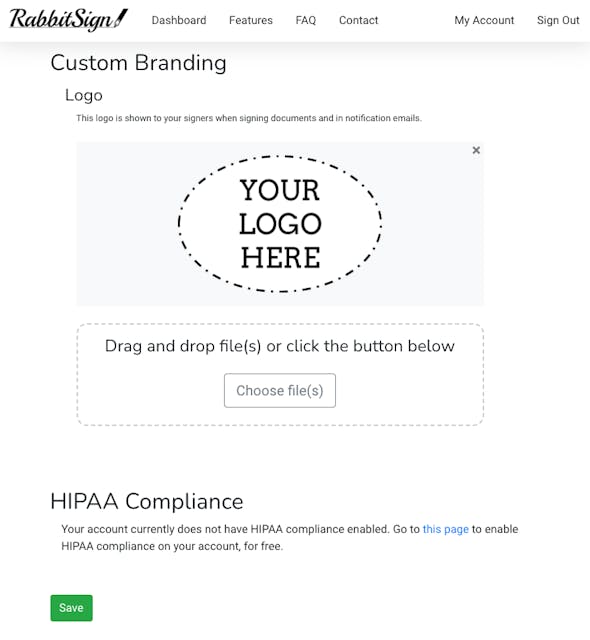Select the Custom Branding heading
590x640 pixels.
click(138, 63)
